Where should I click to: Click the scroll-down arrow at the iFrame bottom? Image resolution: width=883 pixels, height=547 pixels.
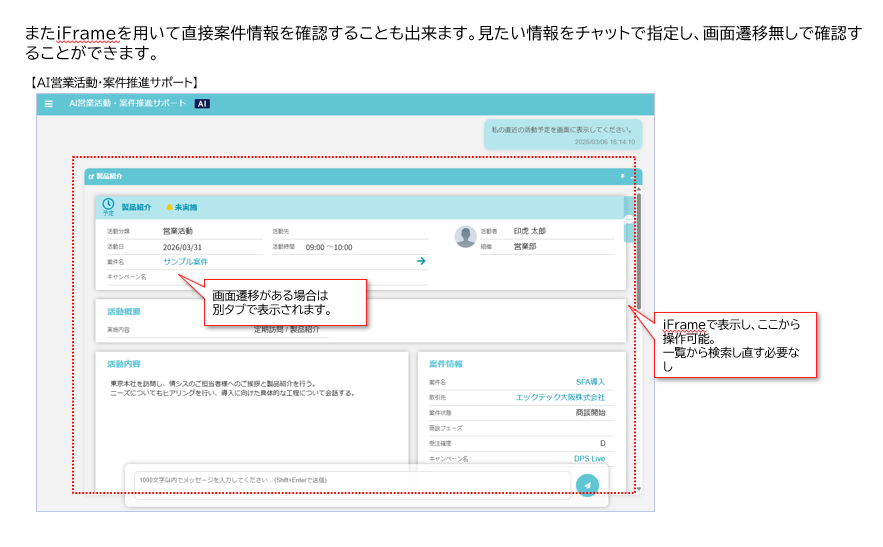[640, 488]
